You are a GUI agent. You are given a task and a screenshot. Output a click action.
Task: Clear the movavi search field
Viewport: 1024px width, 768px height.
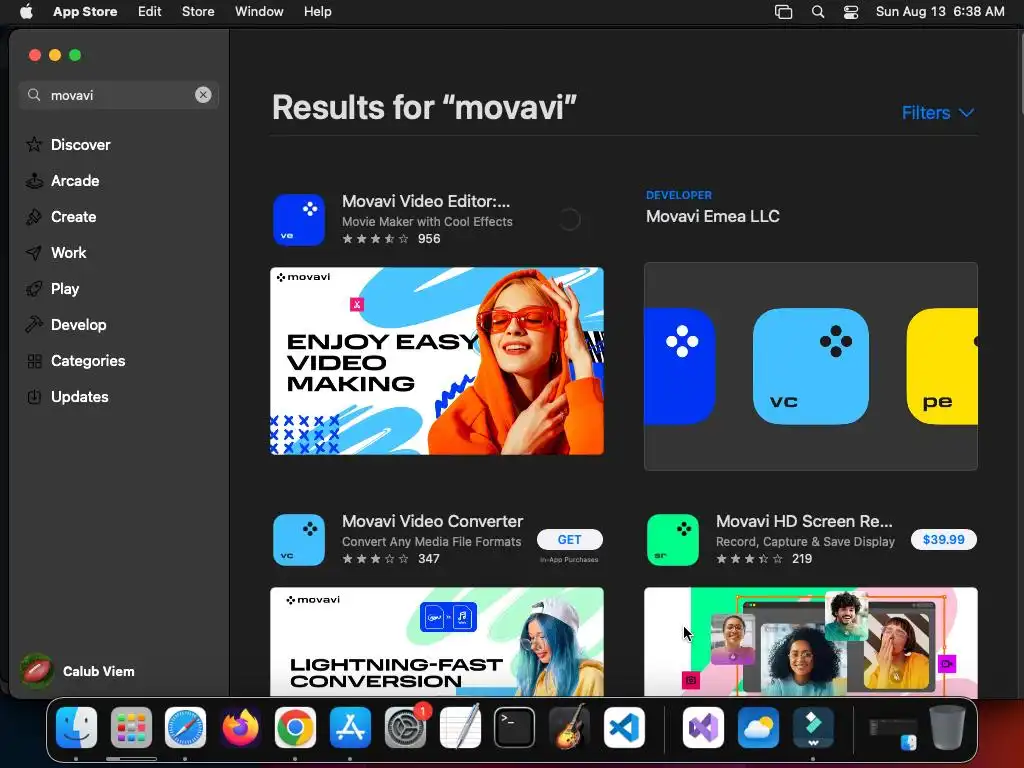(203, 95)
